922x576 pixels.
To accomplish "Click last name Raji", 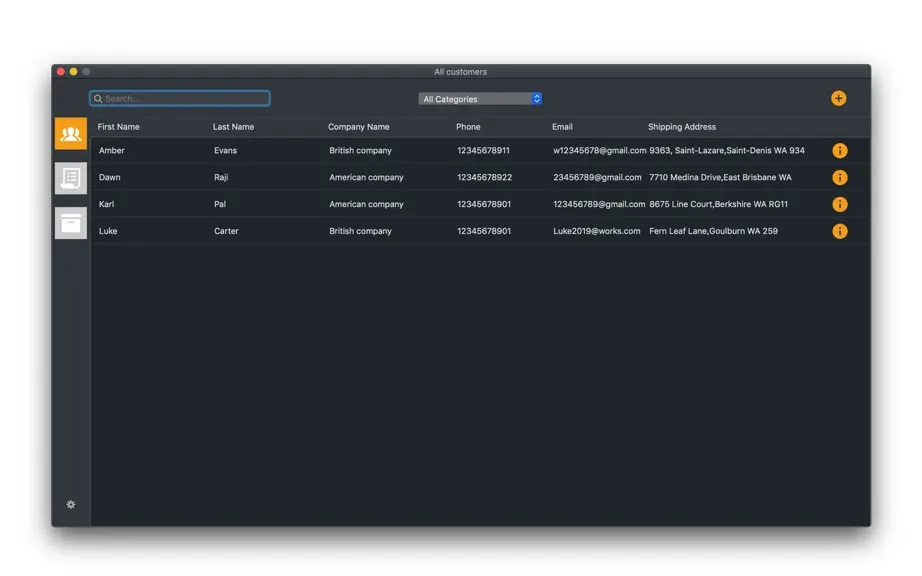I will [x=221, y=178].
